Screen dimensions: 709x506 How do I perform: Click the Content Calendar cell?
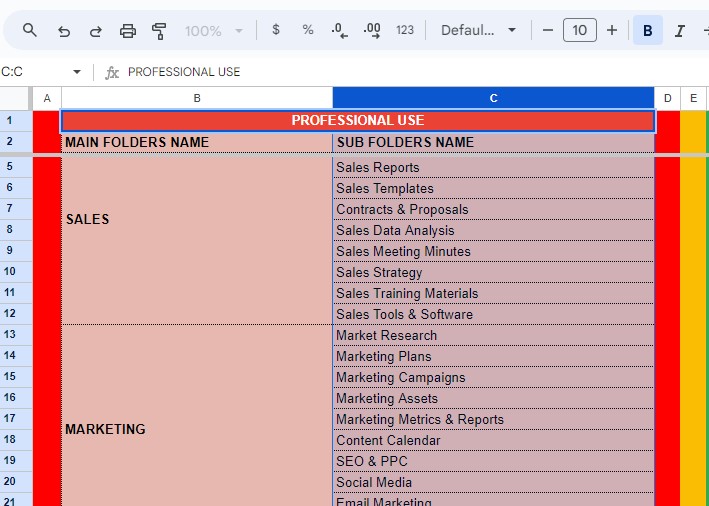493,440
